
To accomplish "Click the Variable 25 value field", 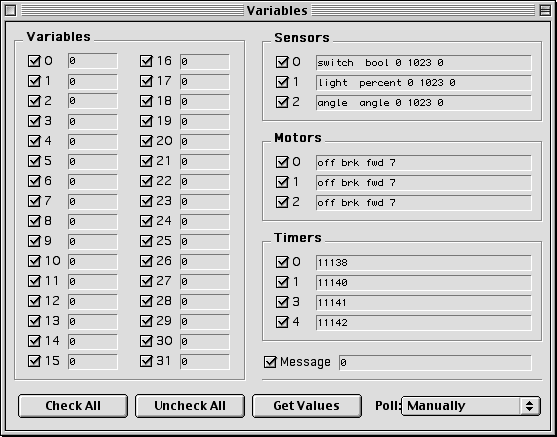I will tap(205, 242).
